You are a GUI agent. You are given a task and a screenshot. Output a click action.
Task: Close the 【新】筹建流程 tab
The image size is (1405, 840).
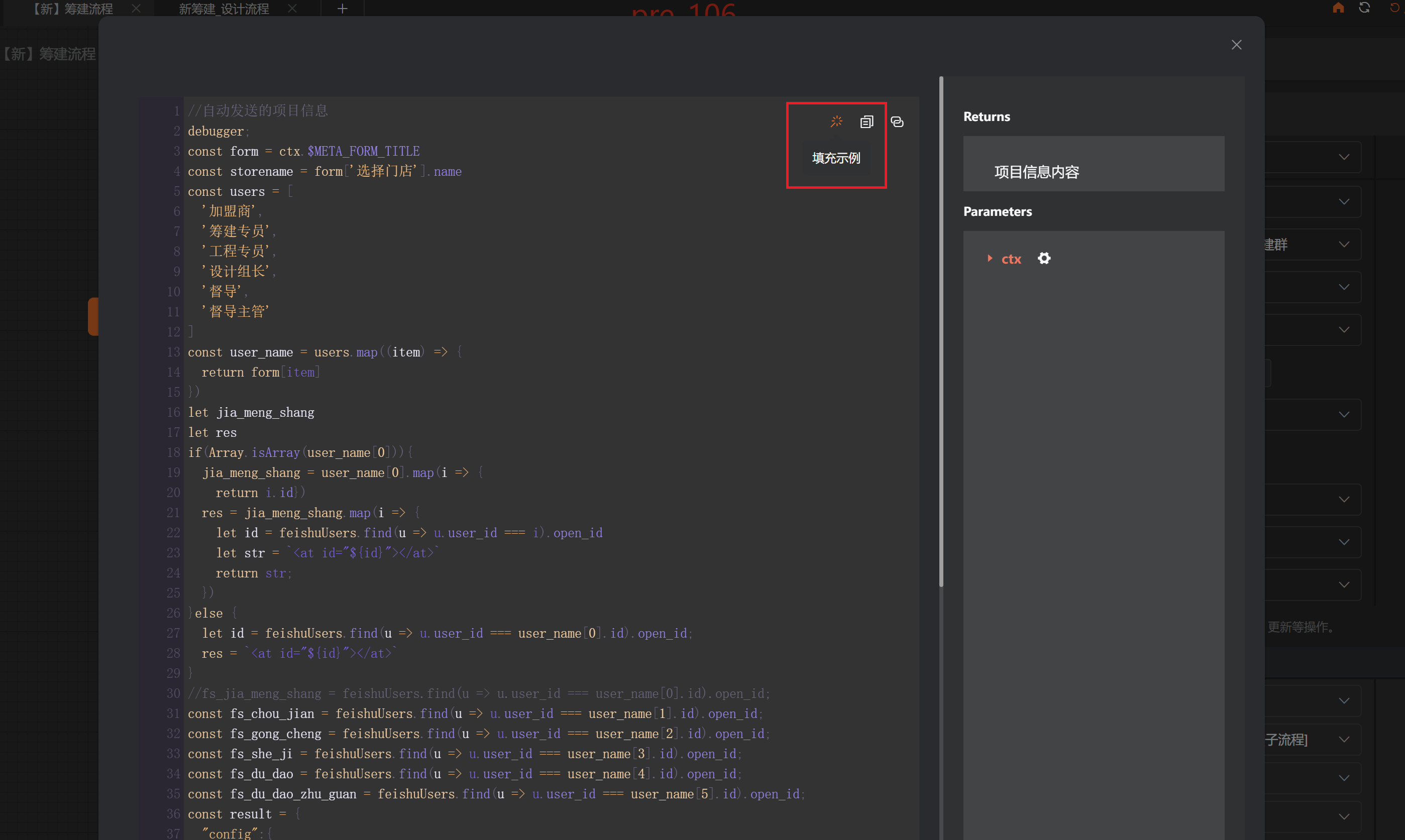136,9
